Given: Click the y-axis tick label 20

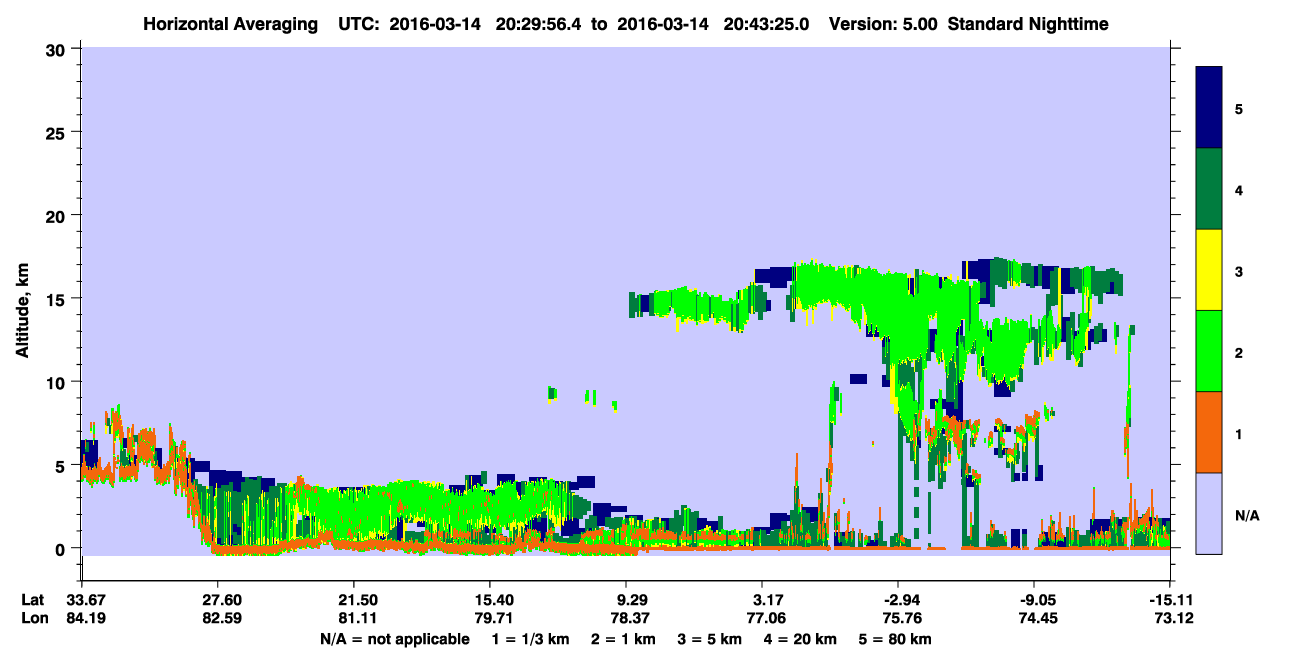Looking at the screenshot, I should point(58,215).
